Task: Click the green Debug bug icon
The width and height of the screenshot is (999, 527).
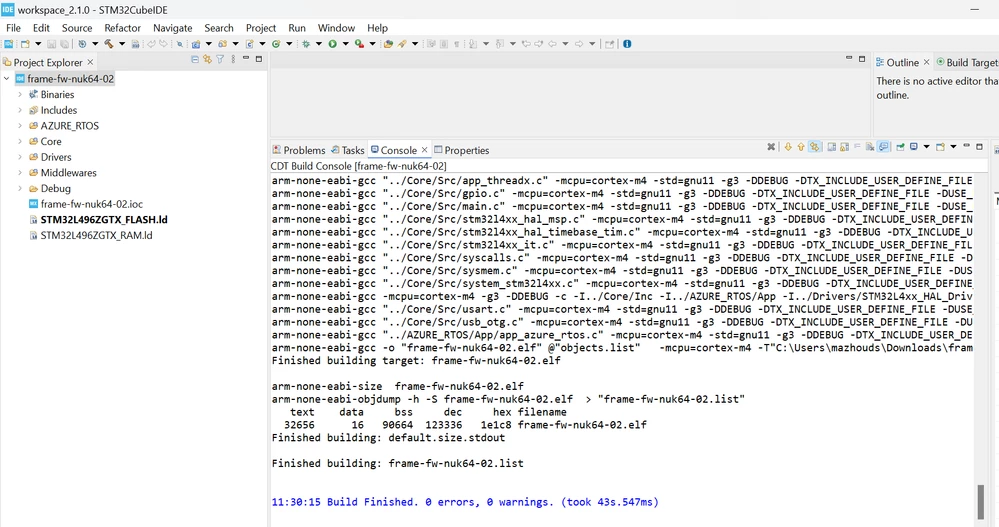Action: click(306, 44)
